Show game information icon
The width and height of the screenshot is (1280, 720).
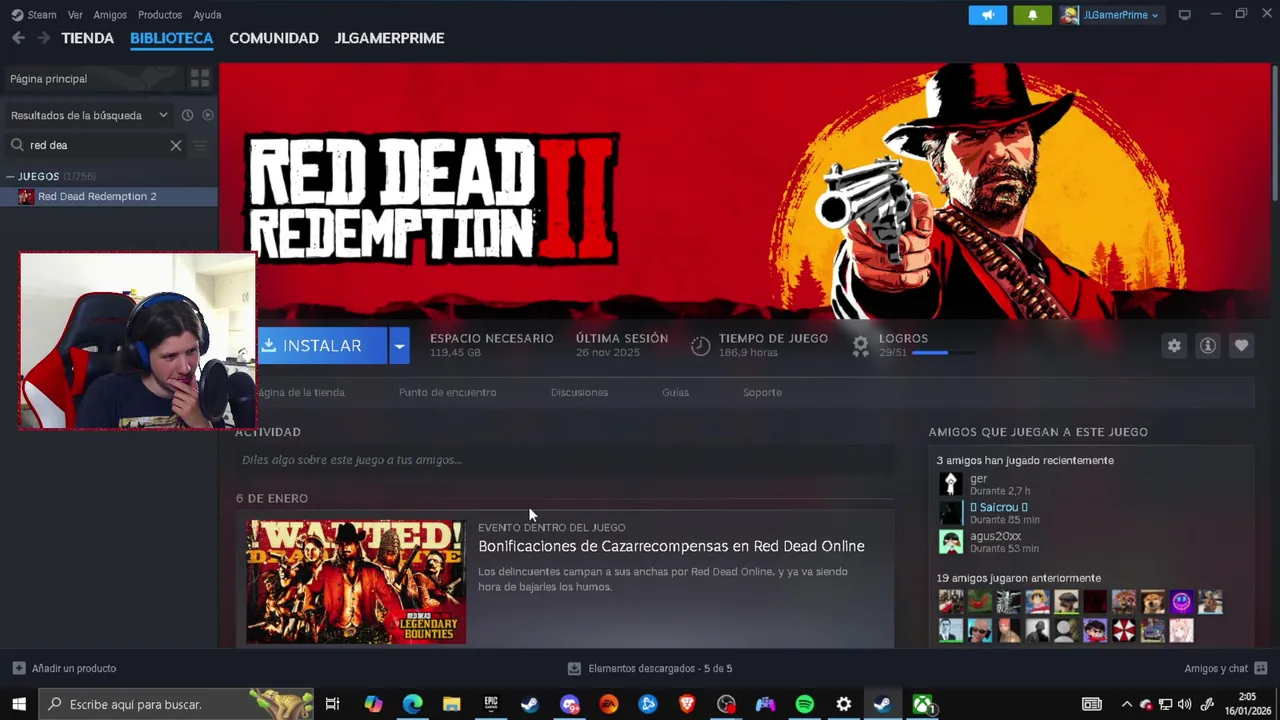pyautogui.click(x=1208, y=345)
